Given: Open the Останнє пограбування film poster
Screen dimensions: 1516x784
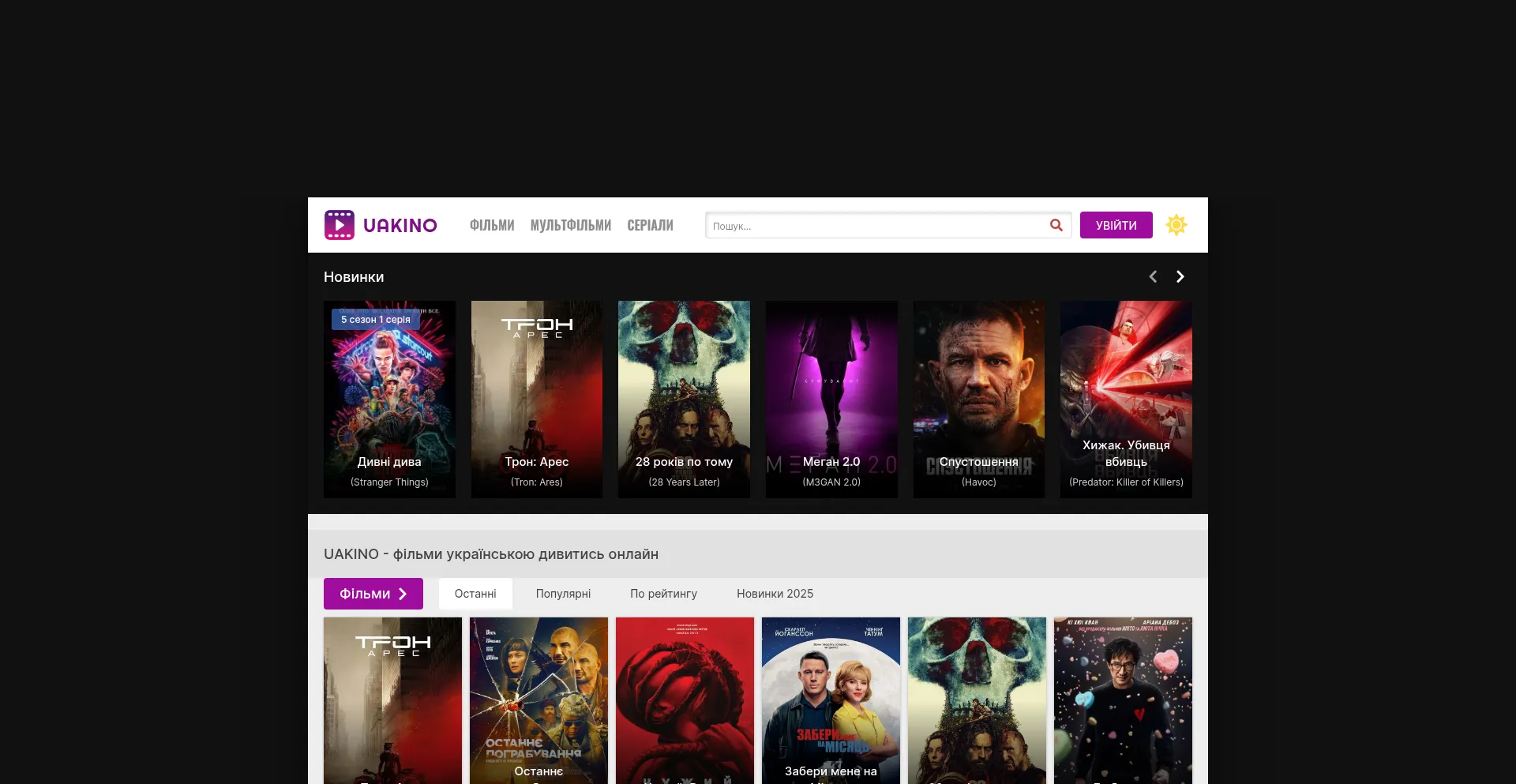Looking at the screenshot, I should 538,700.
